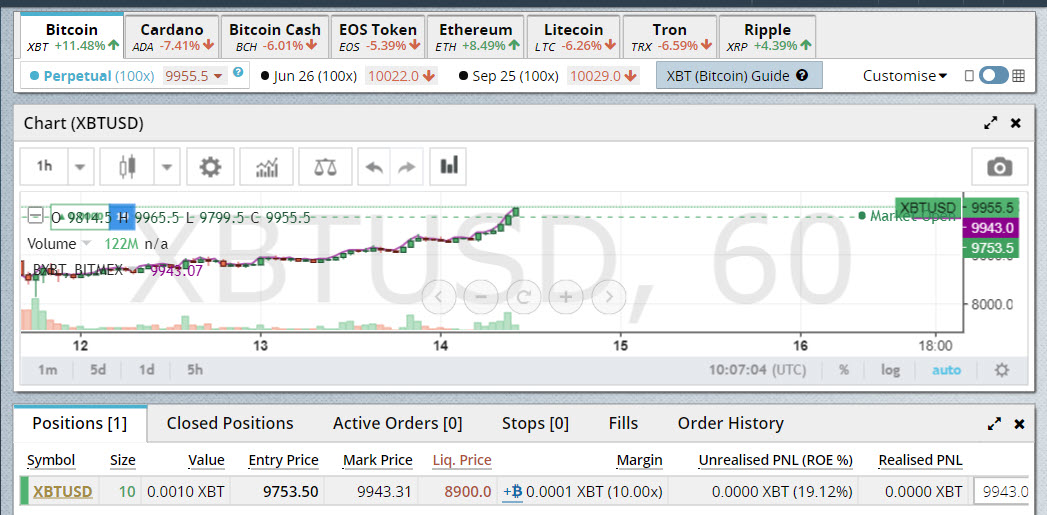Set chart range to 5h
The height and width of the screenshot is (515, 1047).
[x=194, y=370]
